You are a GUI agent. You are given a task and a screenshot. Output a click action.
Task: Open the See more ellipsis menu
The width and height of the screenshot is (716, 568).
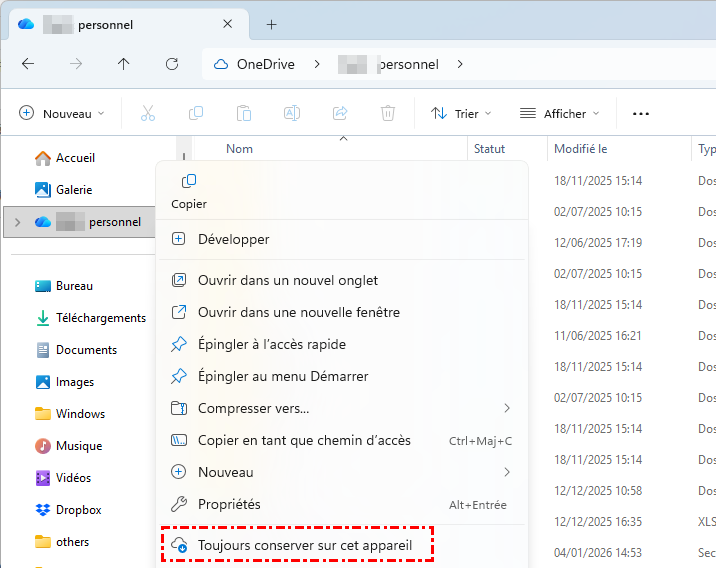(x=641, y=114)
